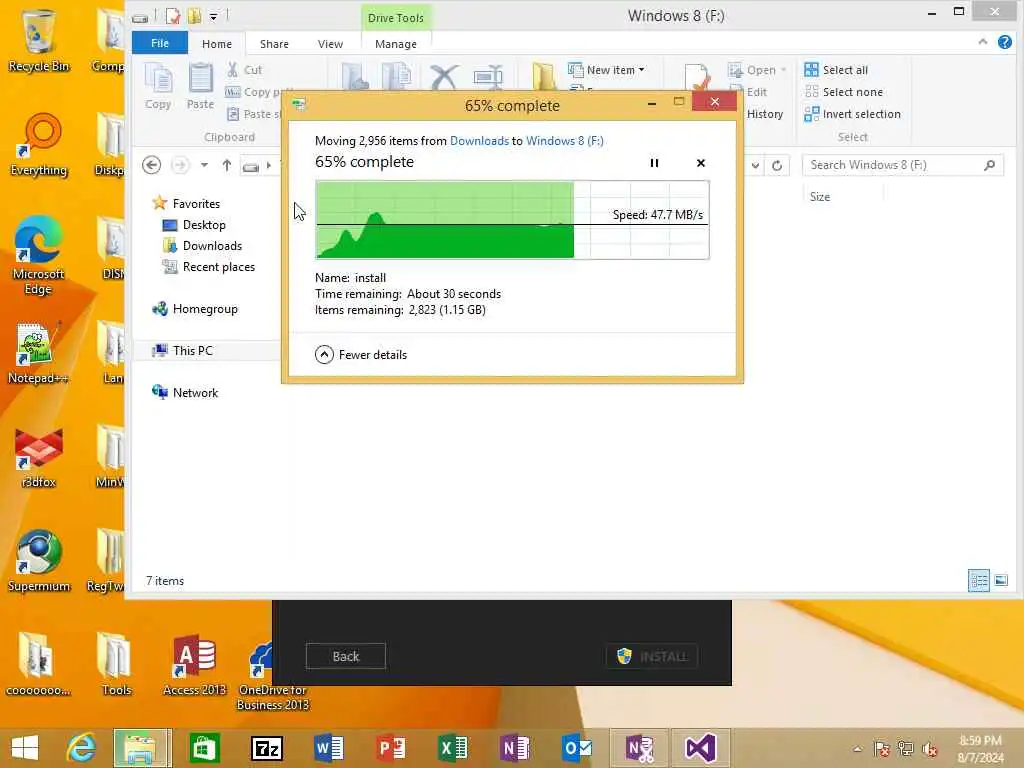Viewport: 1024px width, 768px height.
Task: Select Recent places in navigation pane
Action: click(x=208, y=266)
